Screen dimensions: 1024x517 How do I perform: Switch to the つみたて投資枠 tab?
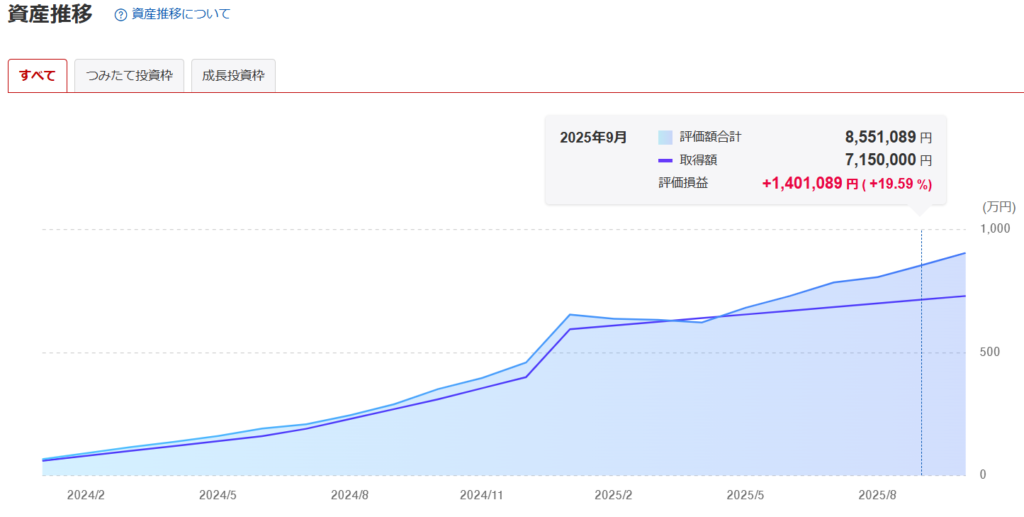[129, 76]
